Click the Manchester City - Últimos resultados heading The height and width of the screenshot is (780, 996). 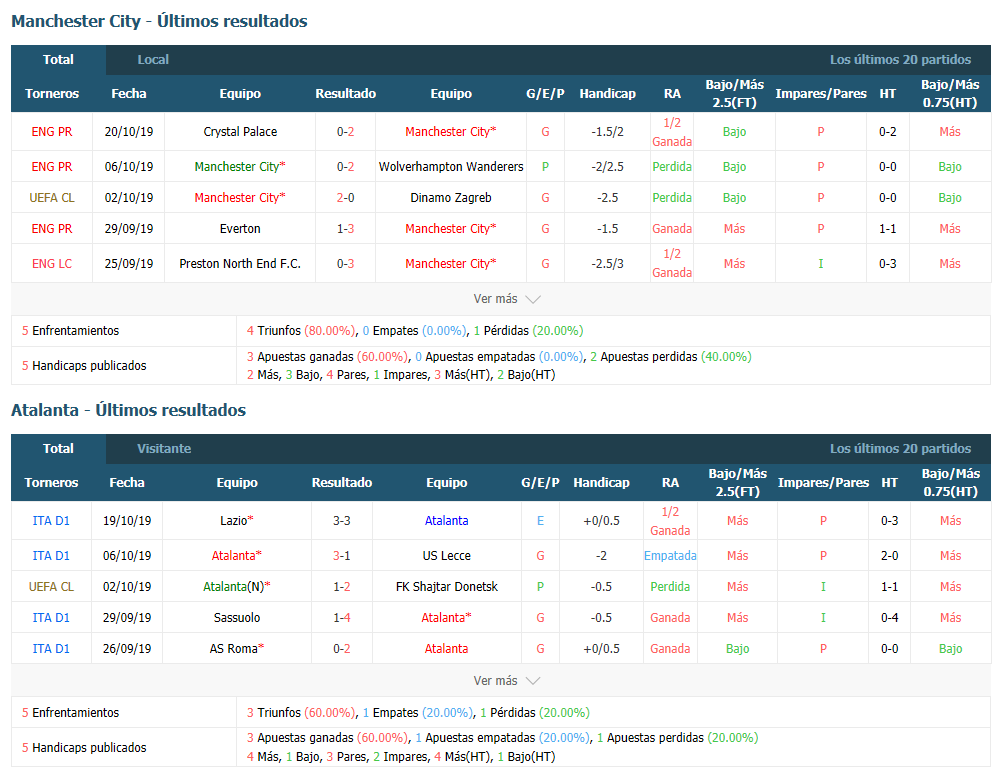click(x=159, y=21)
